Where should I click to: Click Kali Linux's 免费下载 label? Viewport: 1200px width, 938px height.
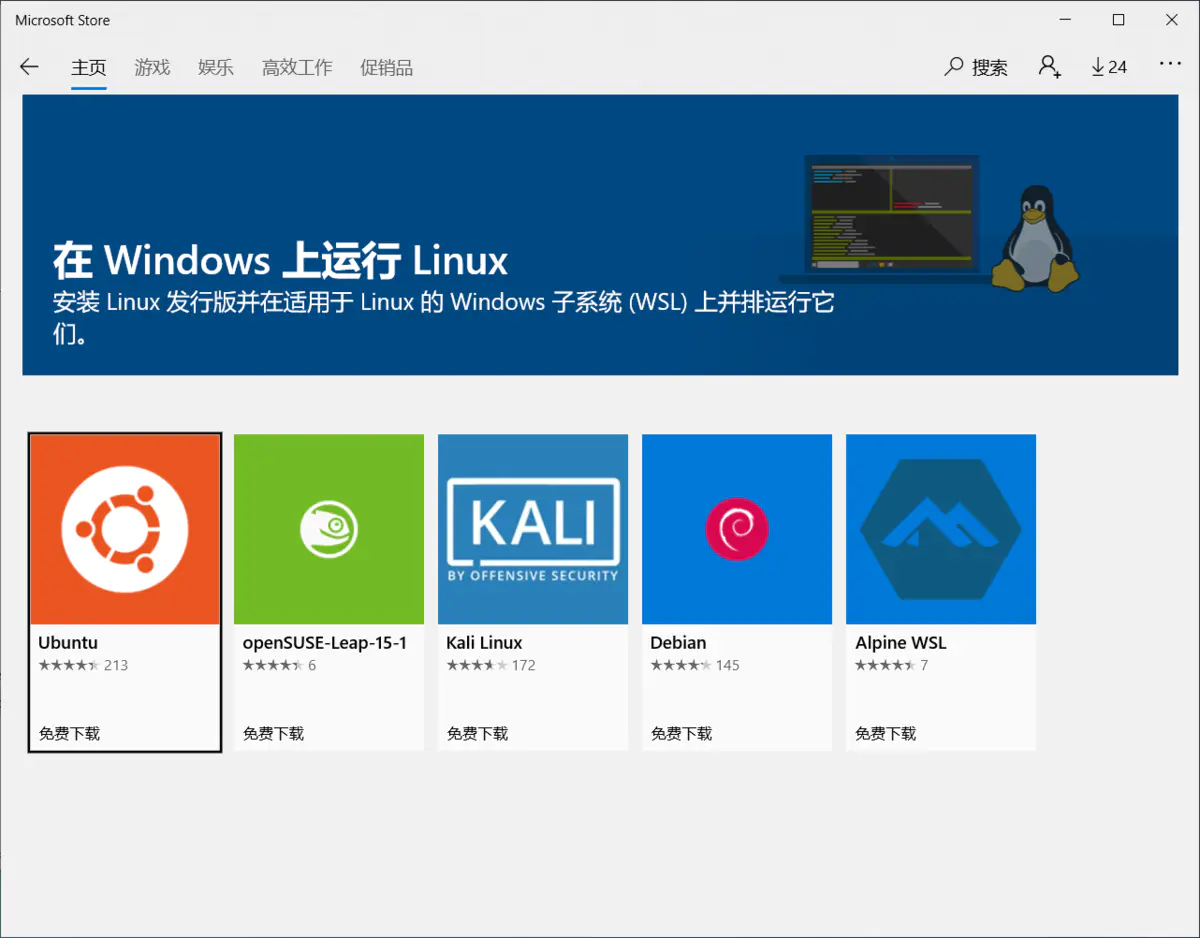click(x=478, y=733)
